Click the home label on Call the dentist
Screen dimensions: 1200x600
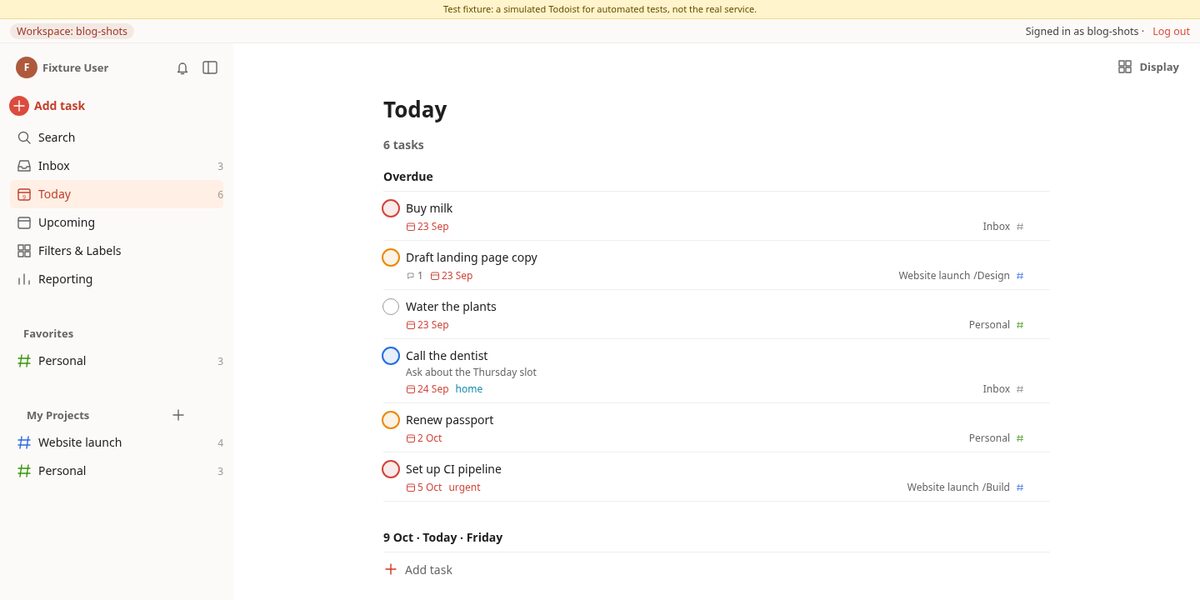[469, 389]
